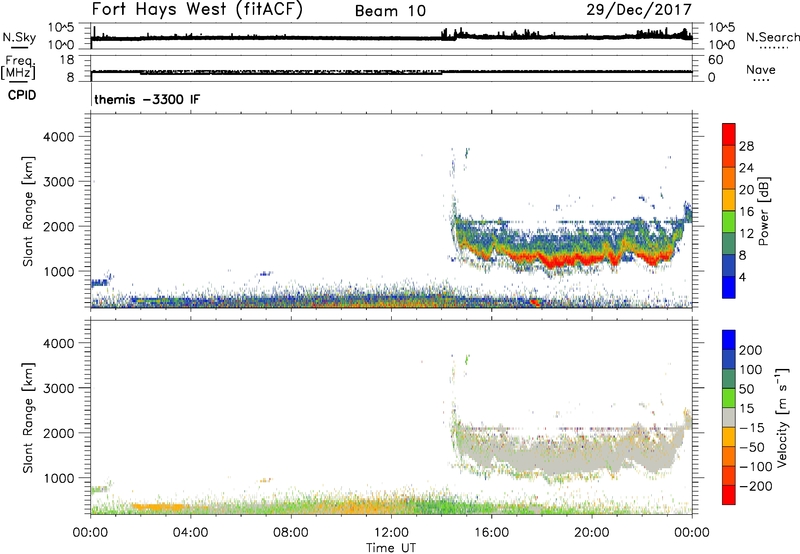Image resolution: width=800 pixels, height=554 pixels.
Task: Click the 'Time UT' axis title
Action: click(391, 548)
